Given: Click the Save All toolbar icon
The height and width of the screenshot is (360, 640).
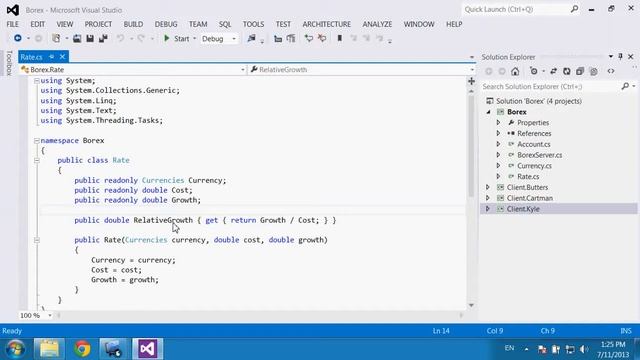Looking at the screenshot, I should (x=103, y=38).
